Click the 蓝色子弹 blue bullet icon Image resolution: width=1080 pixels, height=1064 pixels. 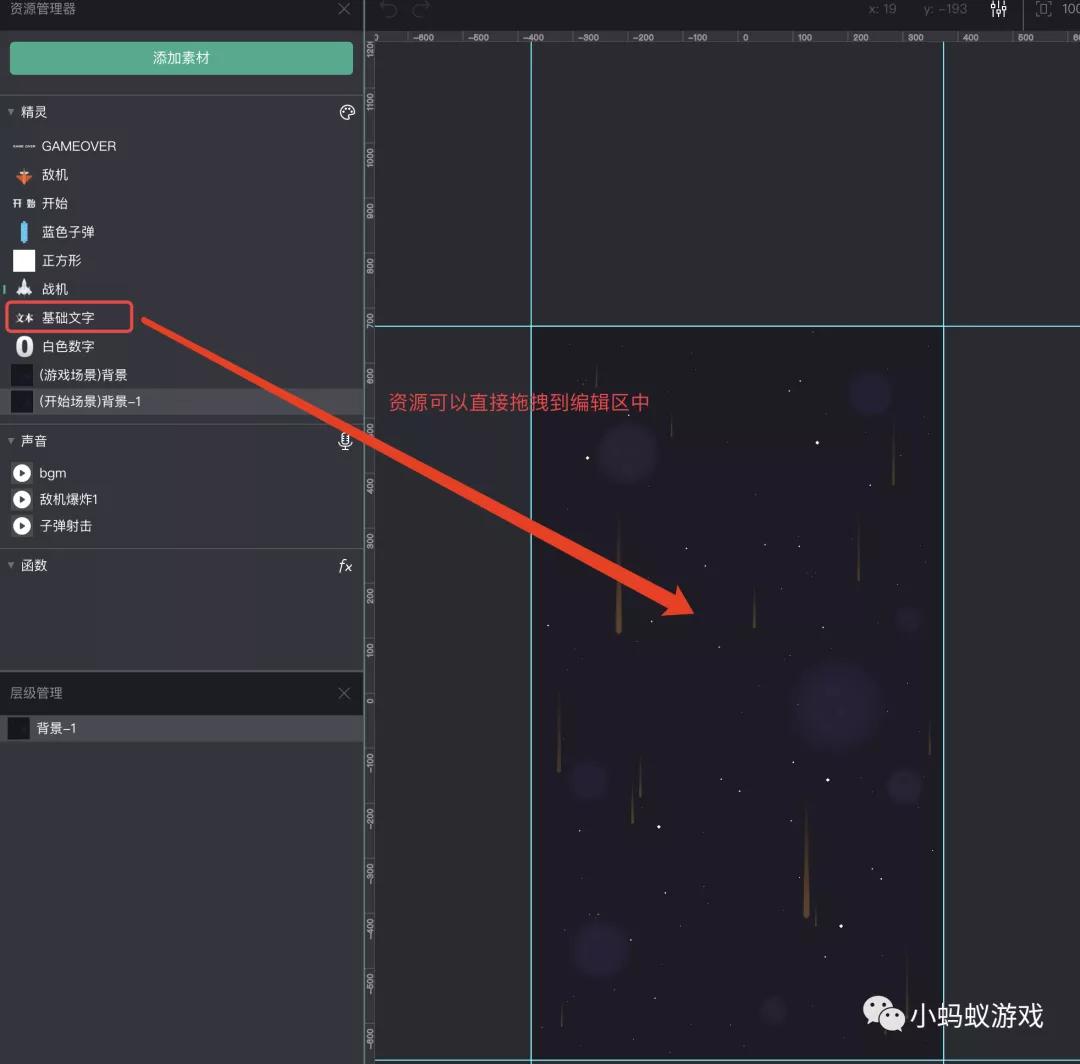(24, 231)
